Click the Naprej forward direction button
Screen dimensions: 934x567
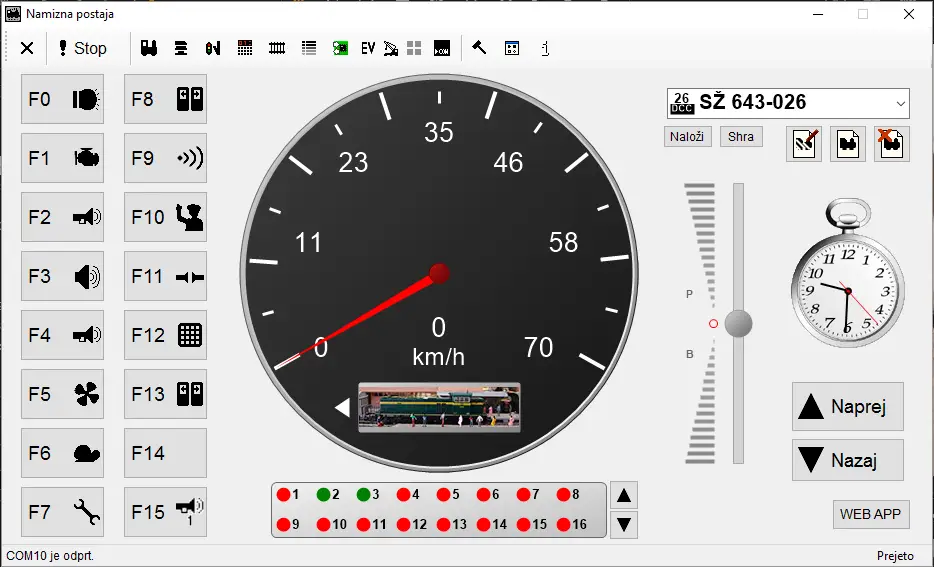(847, 407)
